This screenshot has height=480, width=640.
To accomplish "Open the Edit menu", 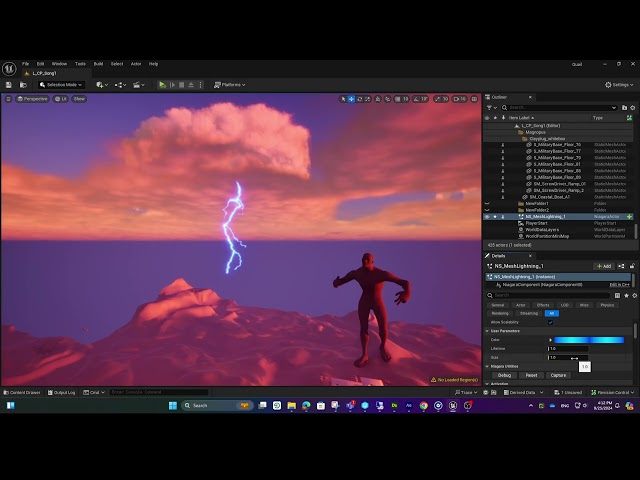I will coord(40,64).
